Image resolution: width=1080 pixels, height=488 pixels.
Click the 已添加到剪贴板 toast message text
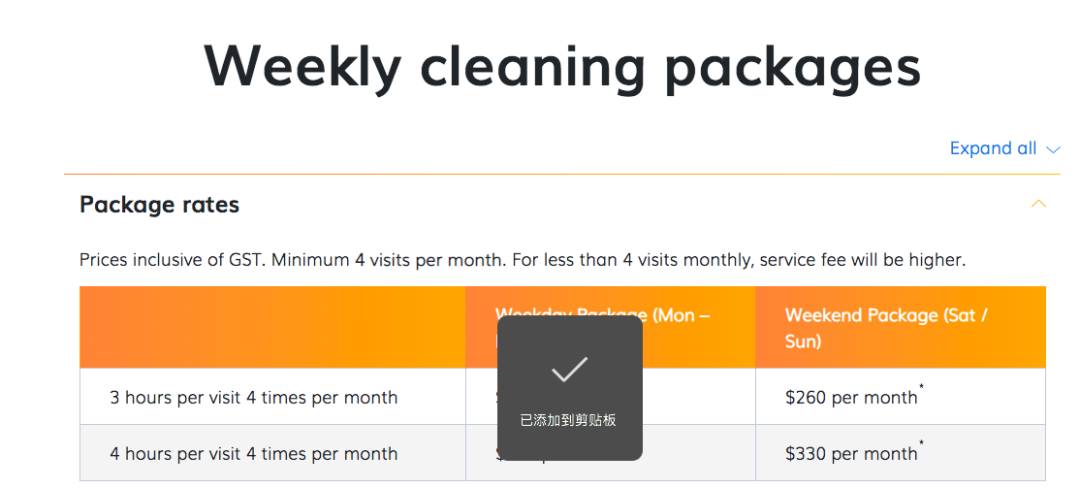tap(568, 420)
